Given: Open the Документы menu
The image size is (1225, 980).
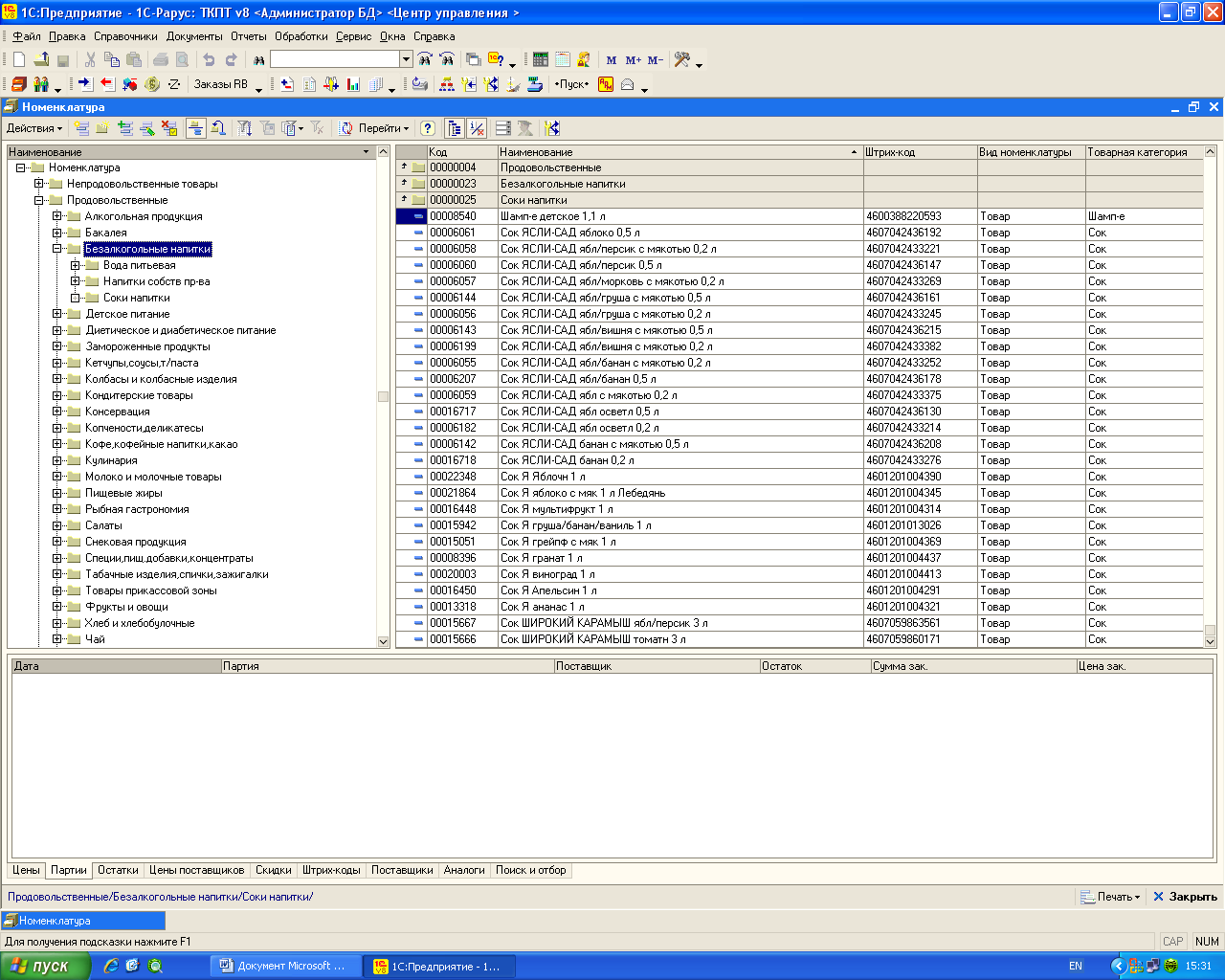Looking at the screenshot, I should tap(194, 36).
